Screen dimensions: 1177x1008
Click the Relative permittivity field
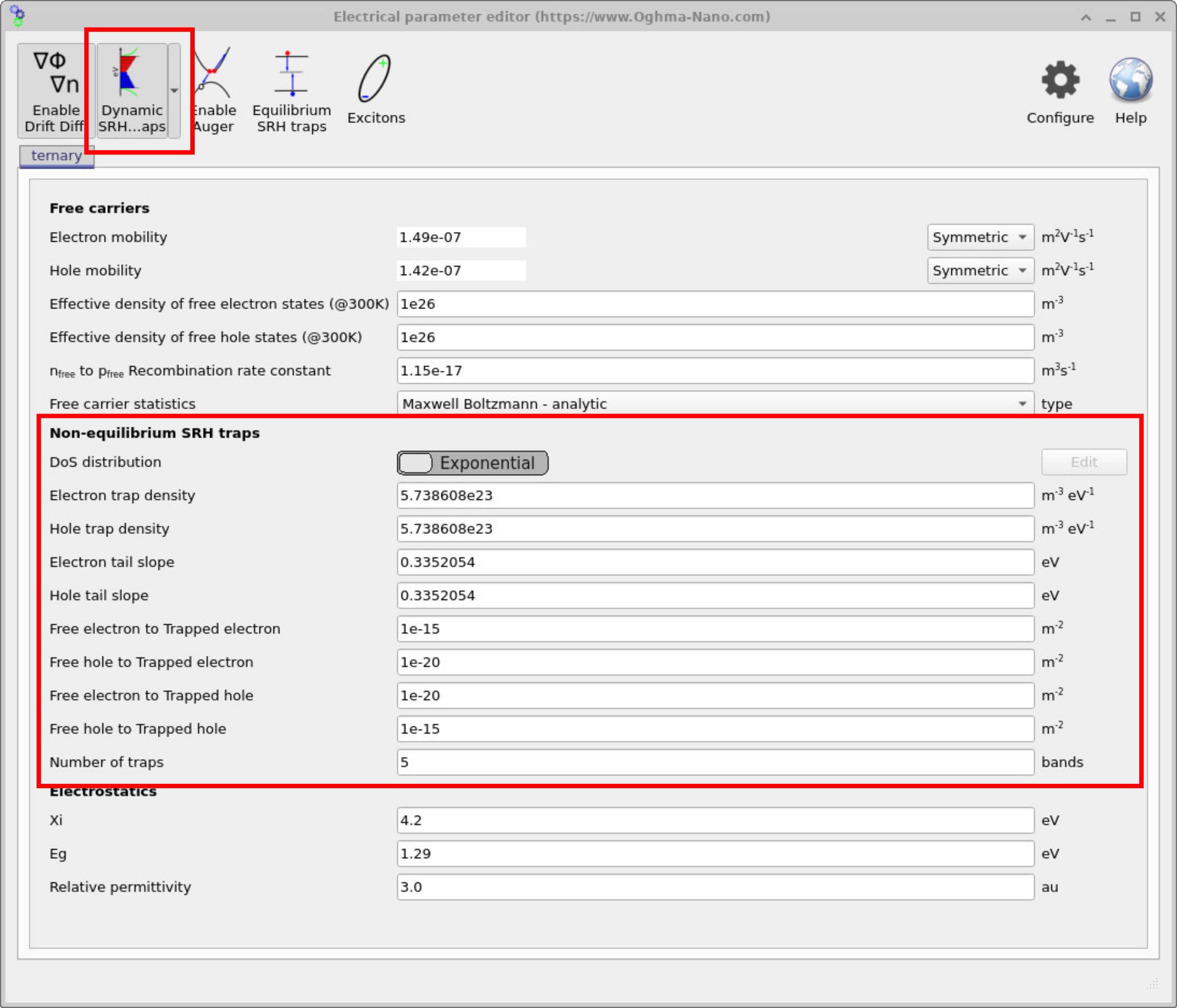pos(715,887)
